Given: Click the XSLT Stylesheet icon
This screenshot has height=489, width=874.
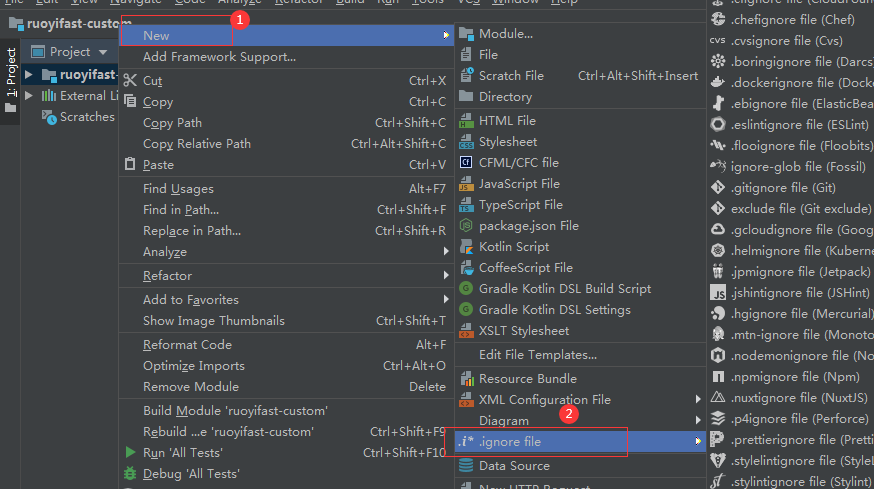Looking at the screenshot, I should [x=466, y=331].
